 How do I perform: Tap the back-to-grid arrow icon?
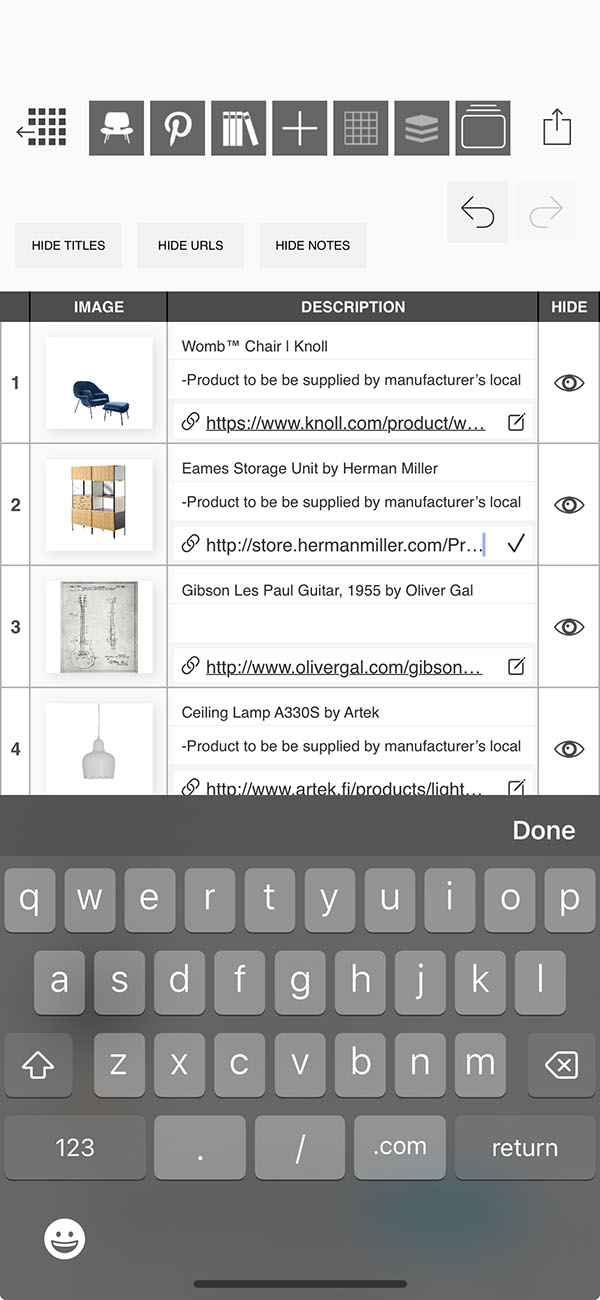(42, 128)
